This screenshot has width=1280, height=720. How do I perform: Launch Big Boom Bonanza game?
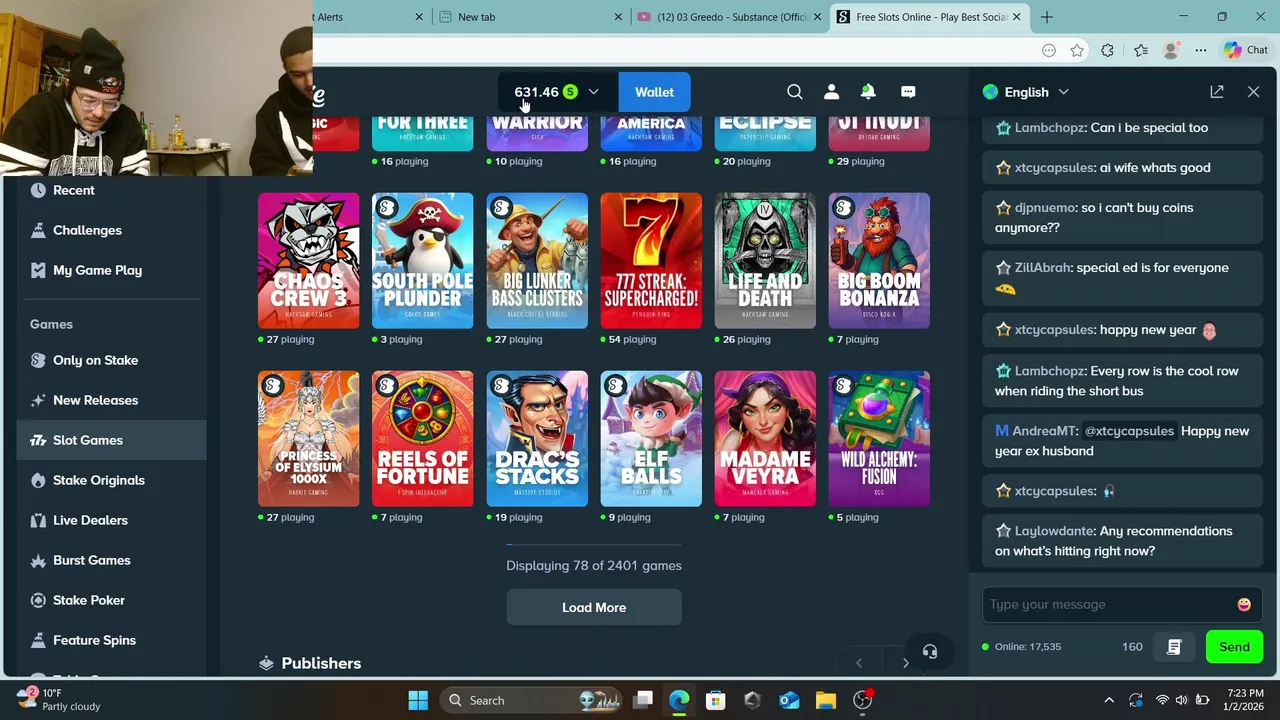tap(879, 260)
